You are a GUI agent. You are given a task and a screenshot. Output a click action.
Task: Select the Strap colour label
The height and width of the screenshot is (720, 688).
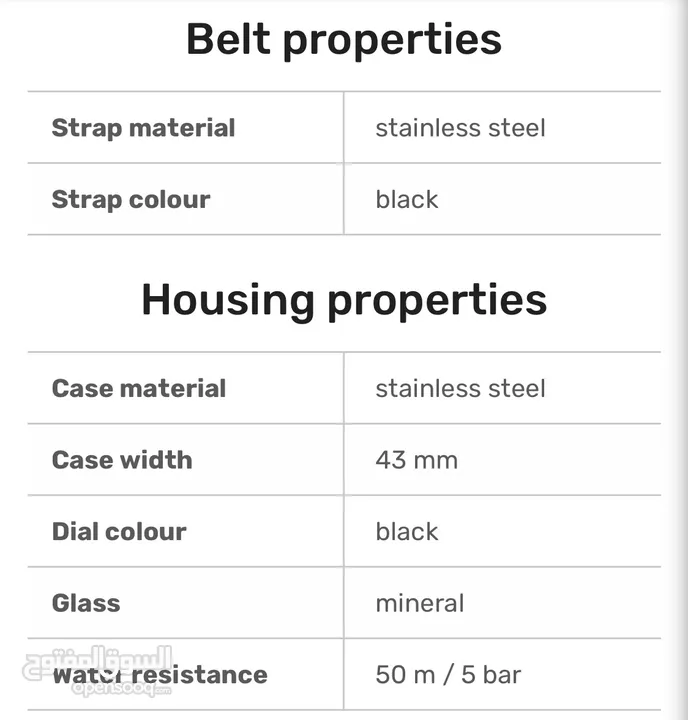coord(131,199)
